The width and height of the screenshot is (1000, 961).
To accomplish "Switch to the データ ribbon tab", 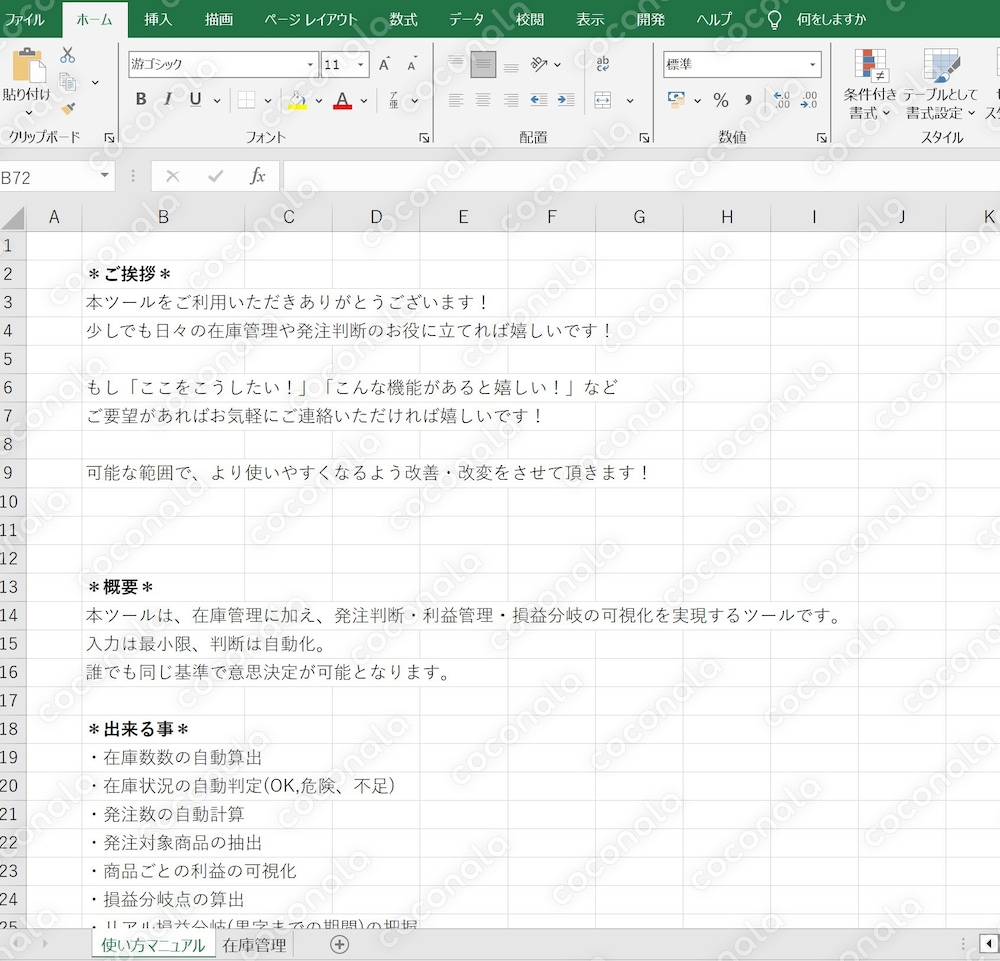I will 466,20.
